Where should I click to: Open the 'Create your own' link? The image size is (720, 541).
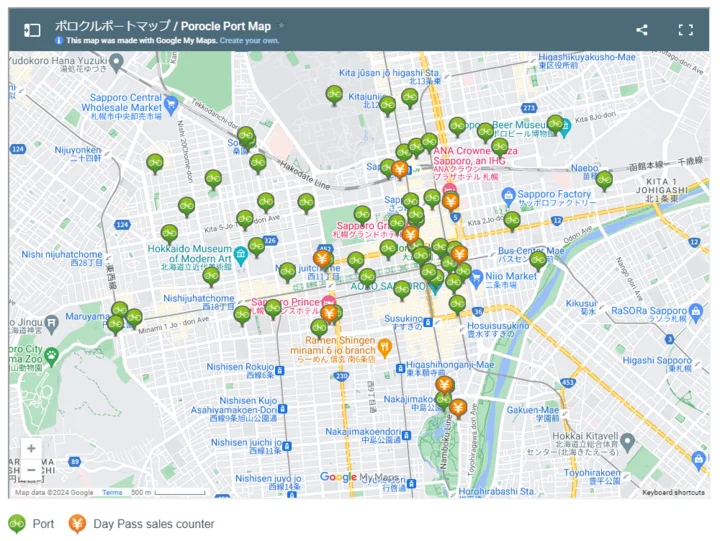click(249, 41)
